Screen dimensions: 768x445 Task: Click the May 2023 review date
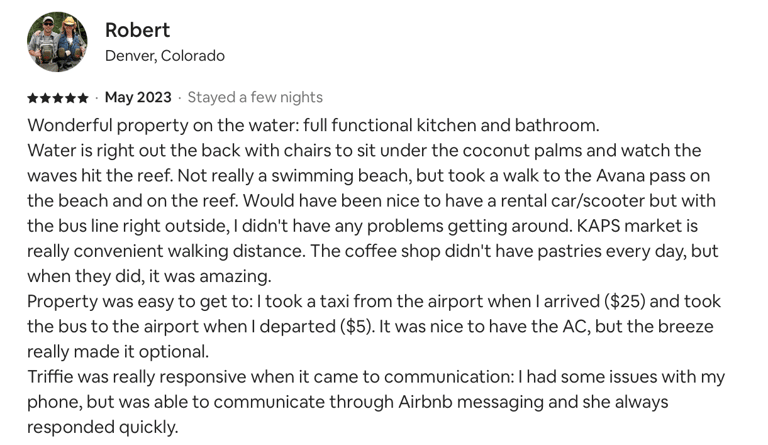(138, 97)
